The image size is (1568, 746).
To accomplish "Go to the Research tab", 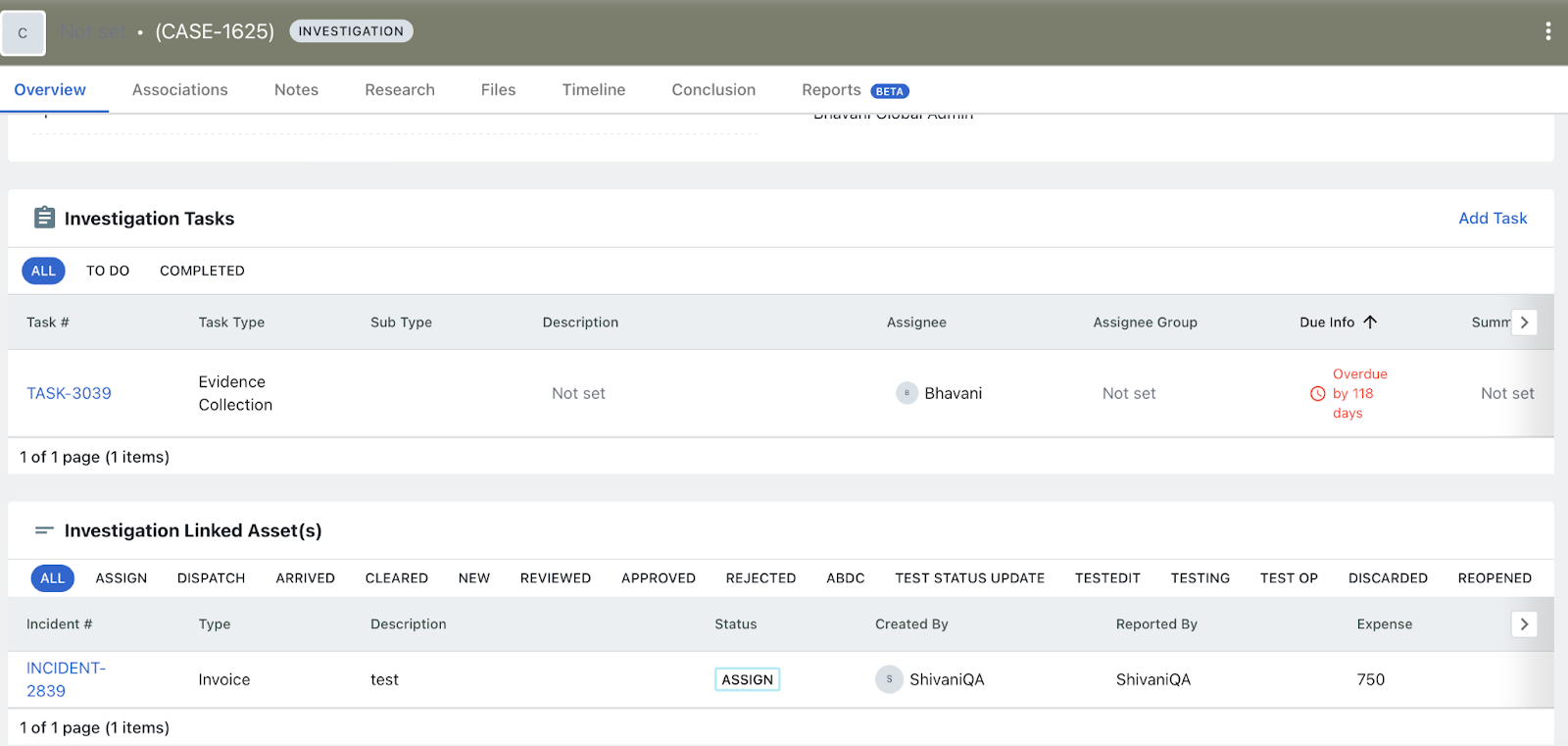I will coord(400,90).
